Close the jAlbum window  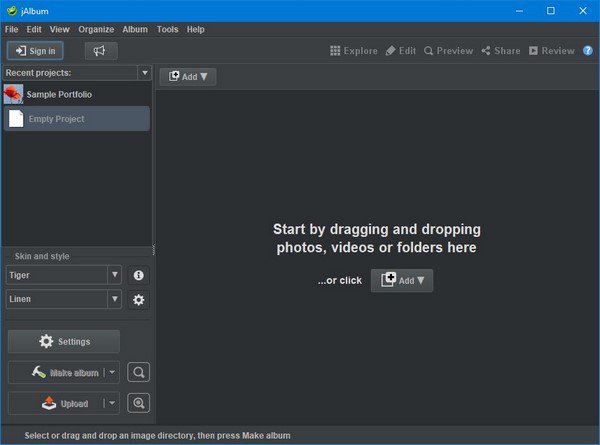click(583, 11)
